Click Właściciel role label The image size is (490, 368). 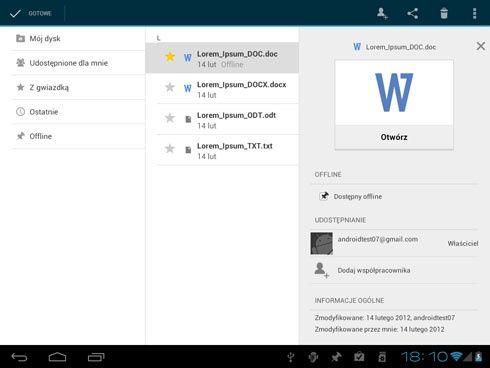(463, 244)
